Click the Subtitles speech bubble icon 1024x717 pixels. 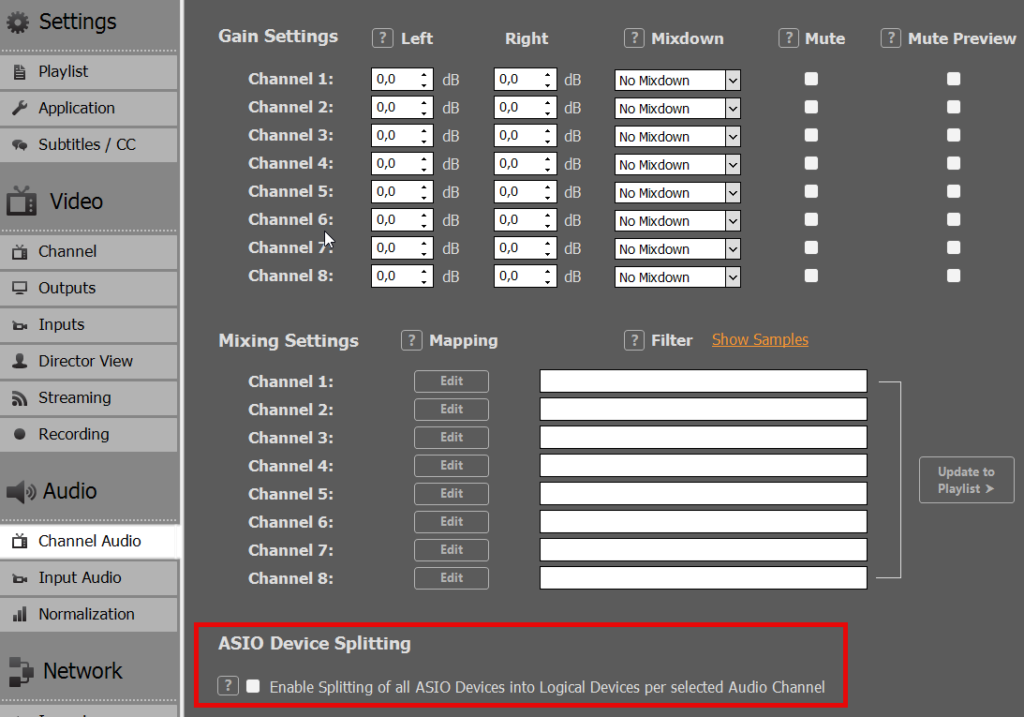tap(20, 144)
